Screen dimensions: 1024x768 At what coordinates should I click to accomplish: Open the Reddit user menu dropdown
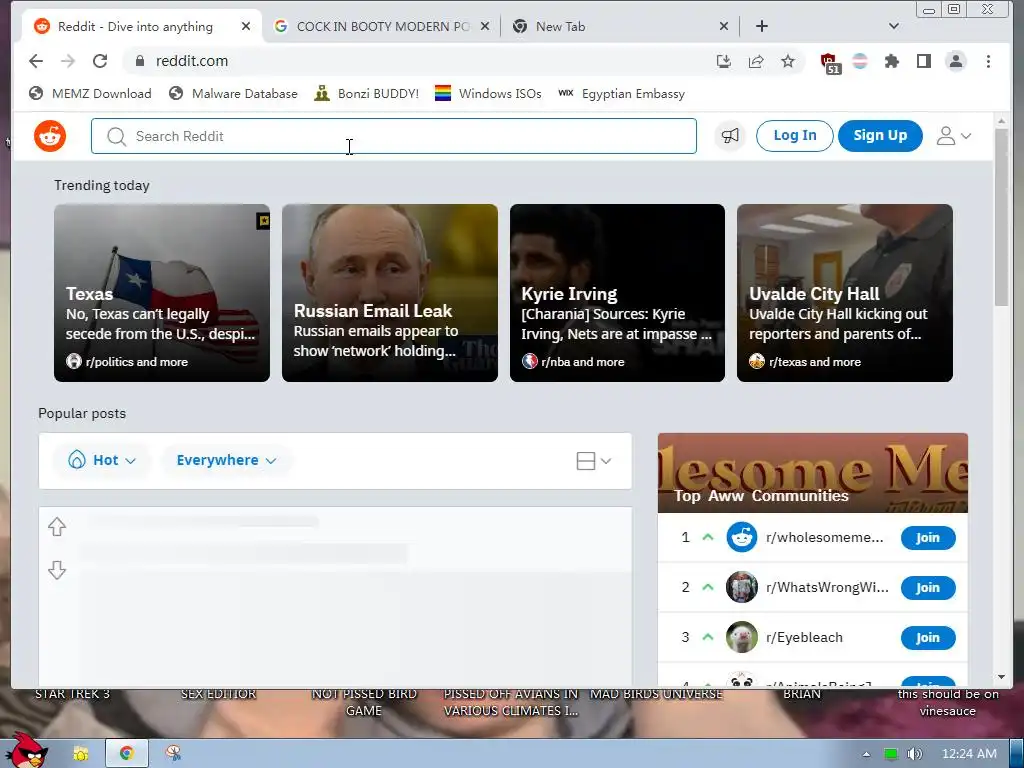(954, 136)
